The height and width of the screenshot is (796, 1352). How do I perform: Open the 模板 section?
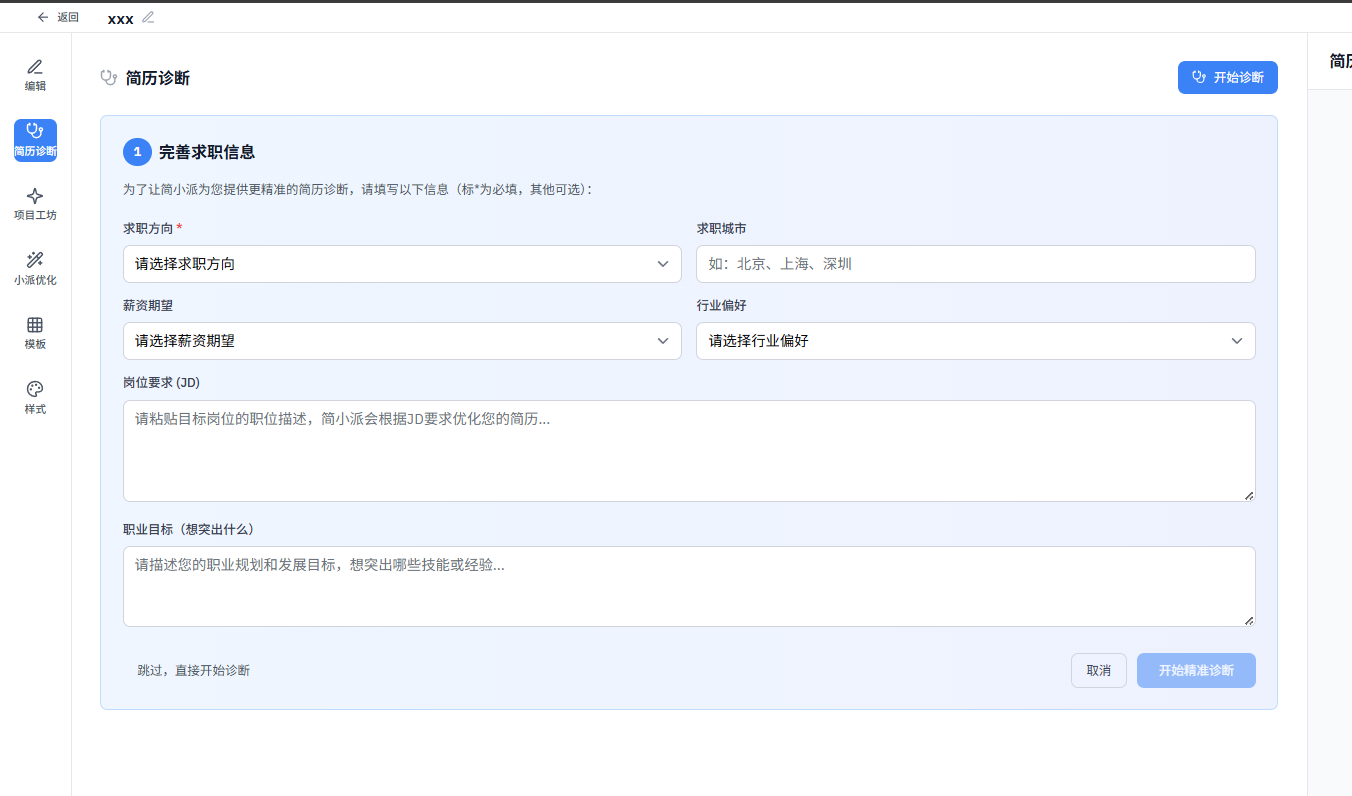coord(35,333)
